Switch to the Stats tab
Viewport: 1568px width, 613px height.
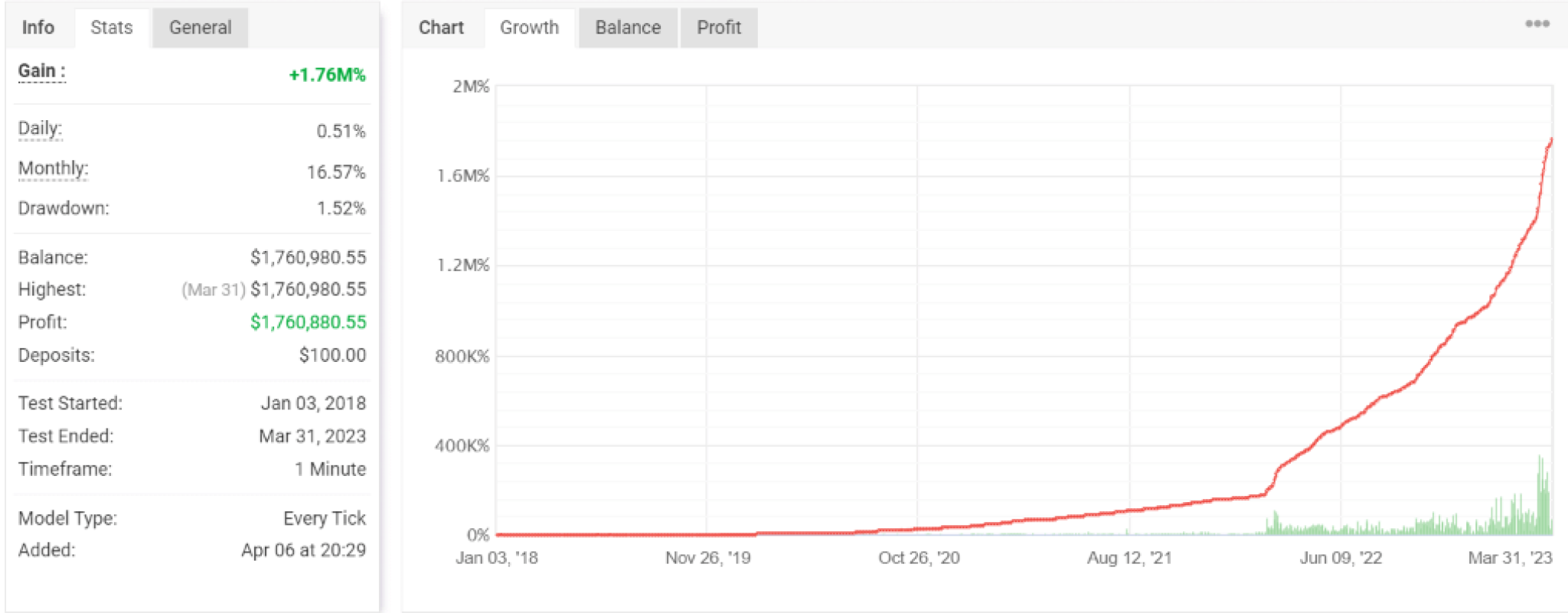pos(112,28)
